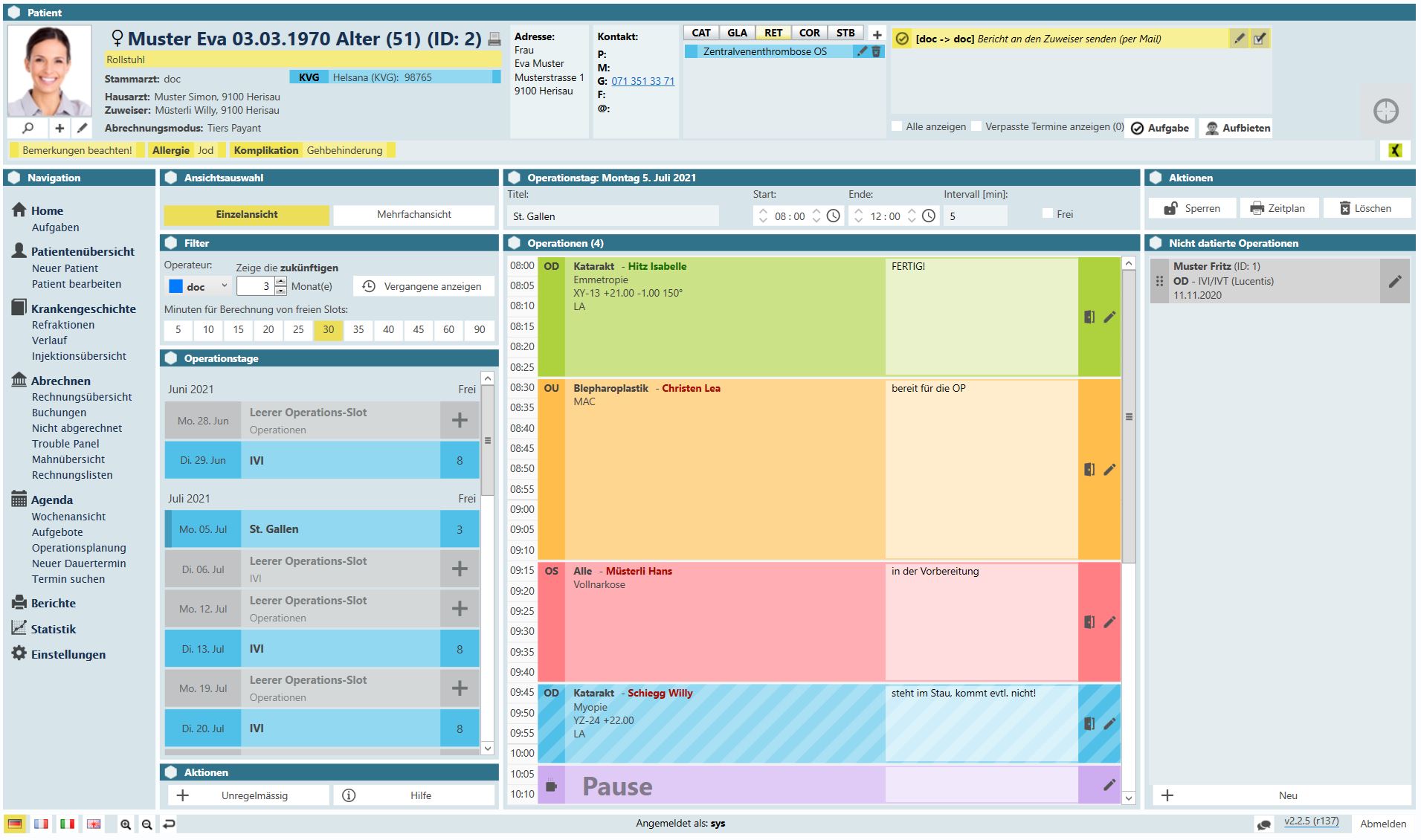Toggle 'Verpasste Termine anzeigen' checkbox
Screen dimensions: 1421x840
tap(976, 126)
